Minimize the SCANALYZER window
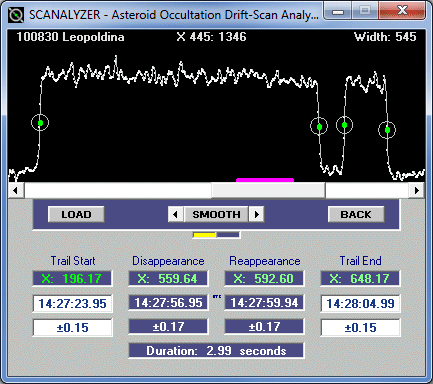Viewport: 433px width, 384px height. (338, 12)
